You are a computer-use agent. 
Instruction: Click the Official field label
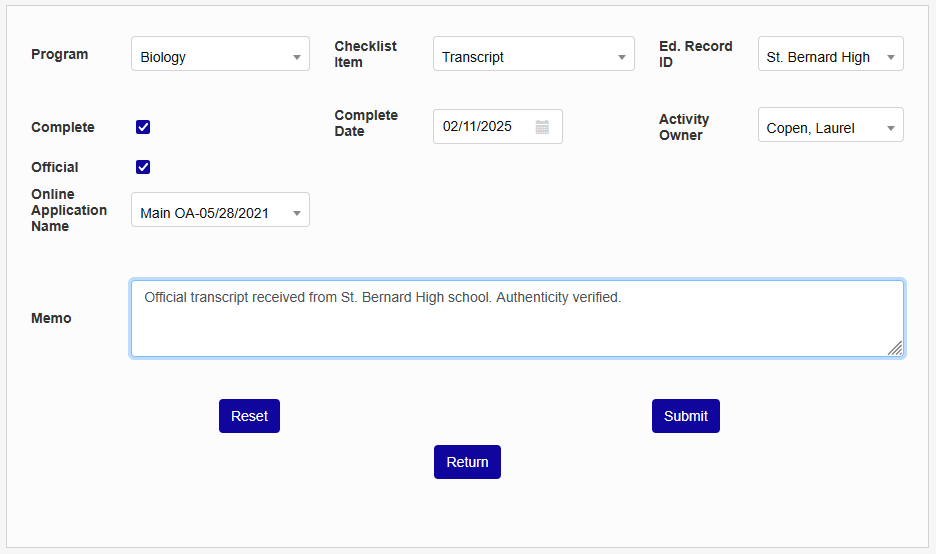click(55, 167)
